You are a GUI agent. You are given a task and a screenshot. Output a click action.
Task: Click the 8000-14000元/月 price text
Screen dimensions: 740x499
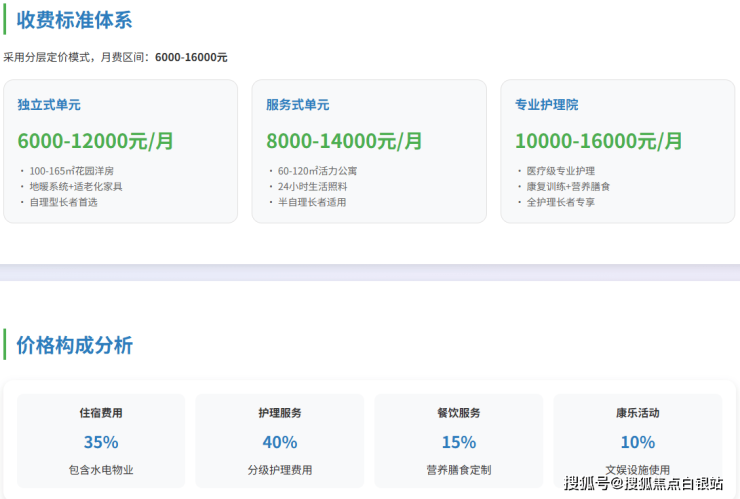tap(344, 141)
